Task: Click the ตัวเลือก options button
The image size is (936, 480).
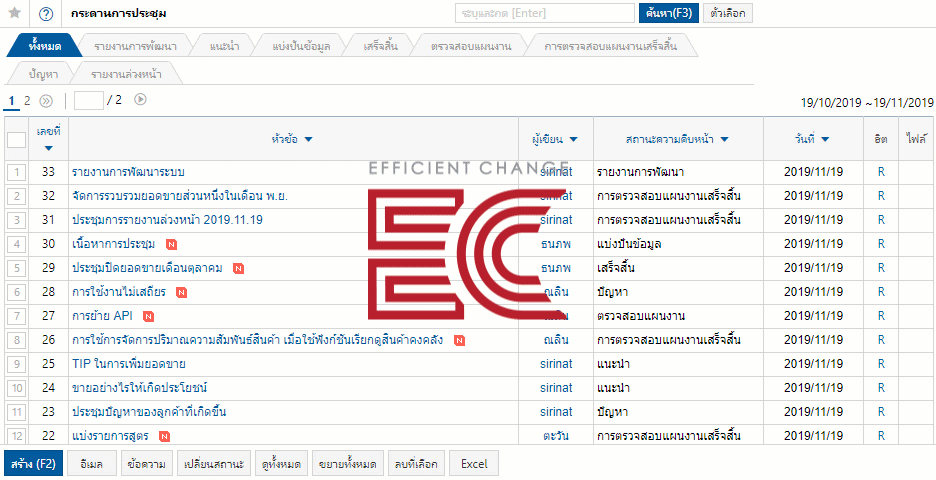Action: [x=728, y=13]
